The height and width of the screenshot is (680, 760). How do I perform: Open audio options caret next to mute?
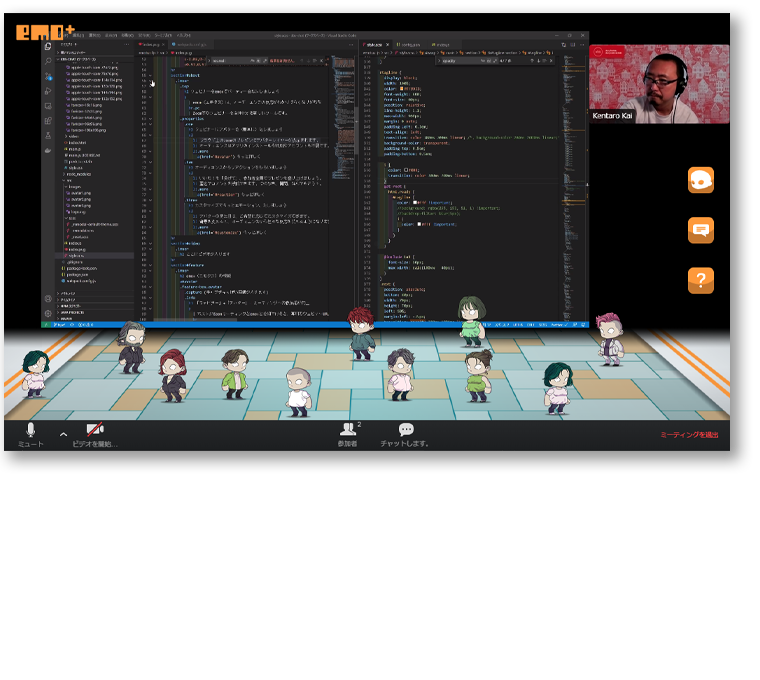tap(63, 434)
